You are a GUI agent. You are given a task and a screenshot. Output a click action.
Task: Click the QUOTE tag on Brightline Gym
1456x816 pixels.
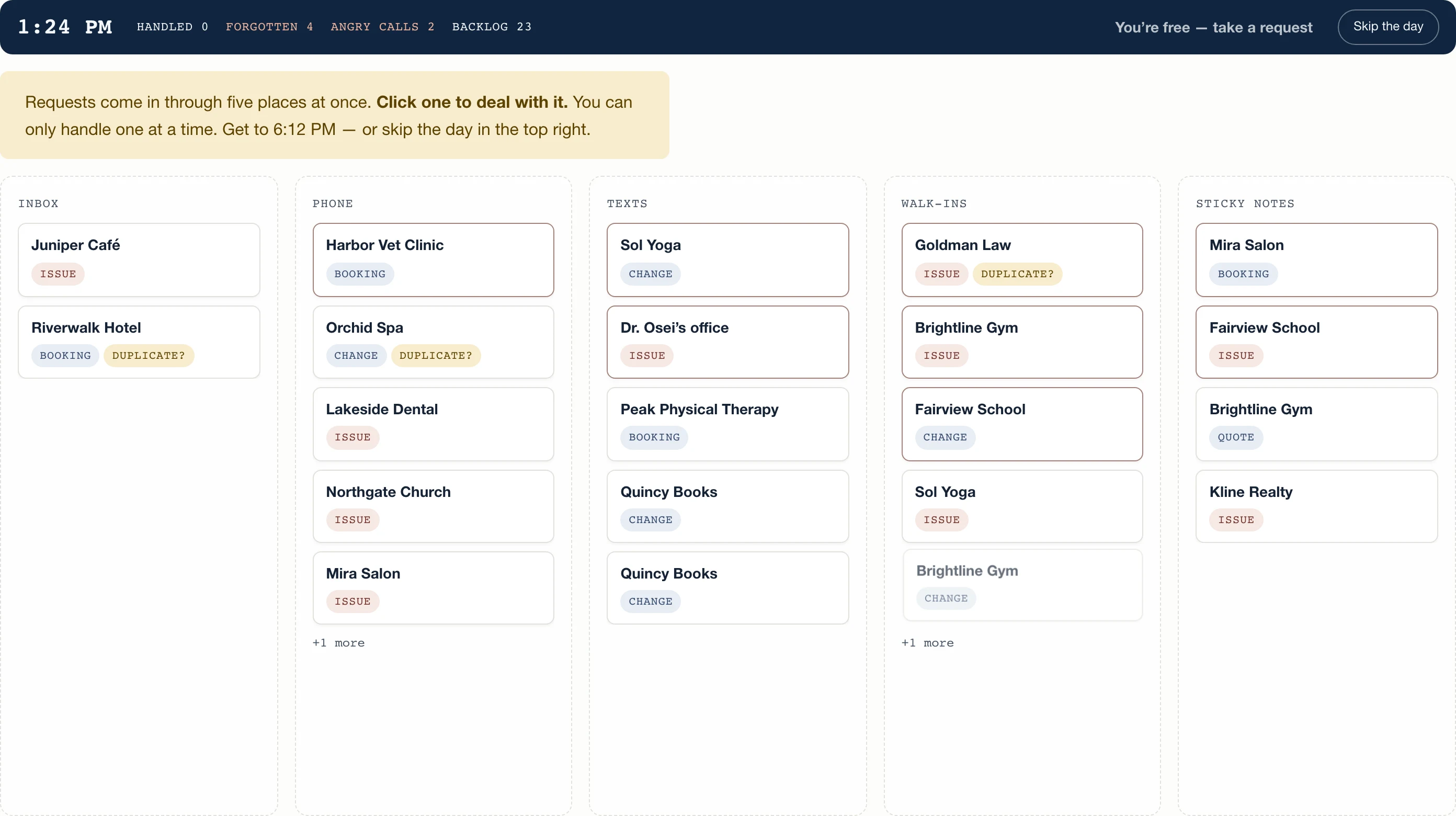coord(1236,437)
